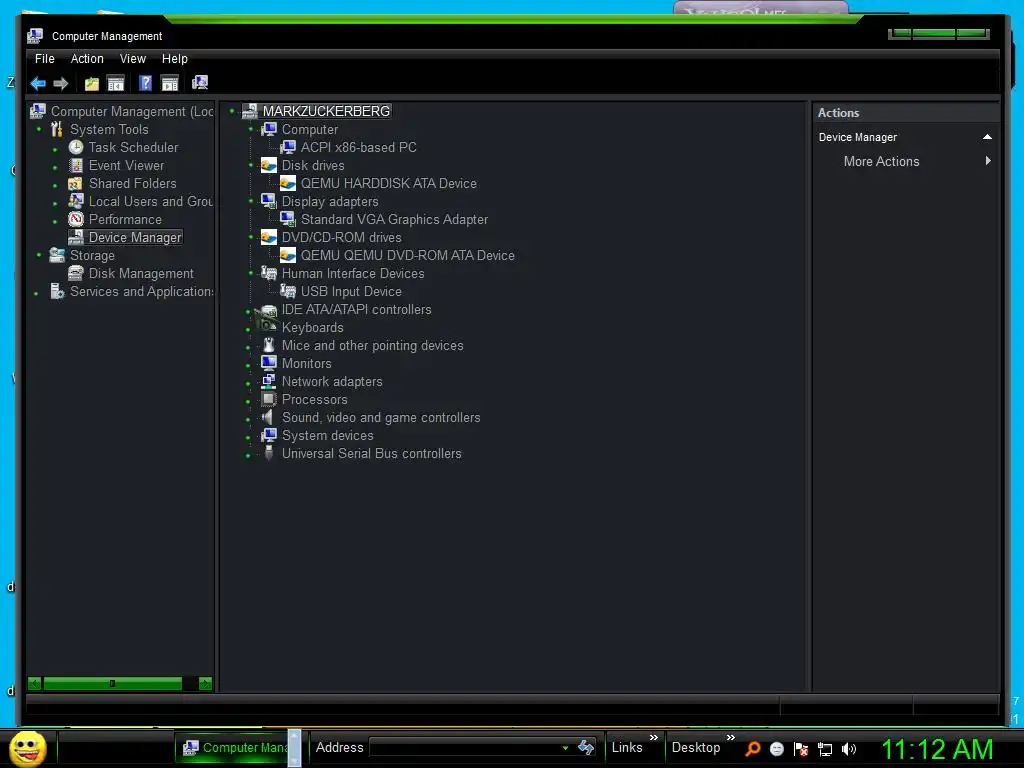Image resolution: width=1024 pixels, height=768 pixels.
Task: Expand the Services and Applications node
Action: click(36, 294)
